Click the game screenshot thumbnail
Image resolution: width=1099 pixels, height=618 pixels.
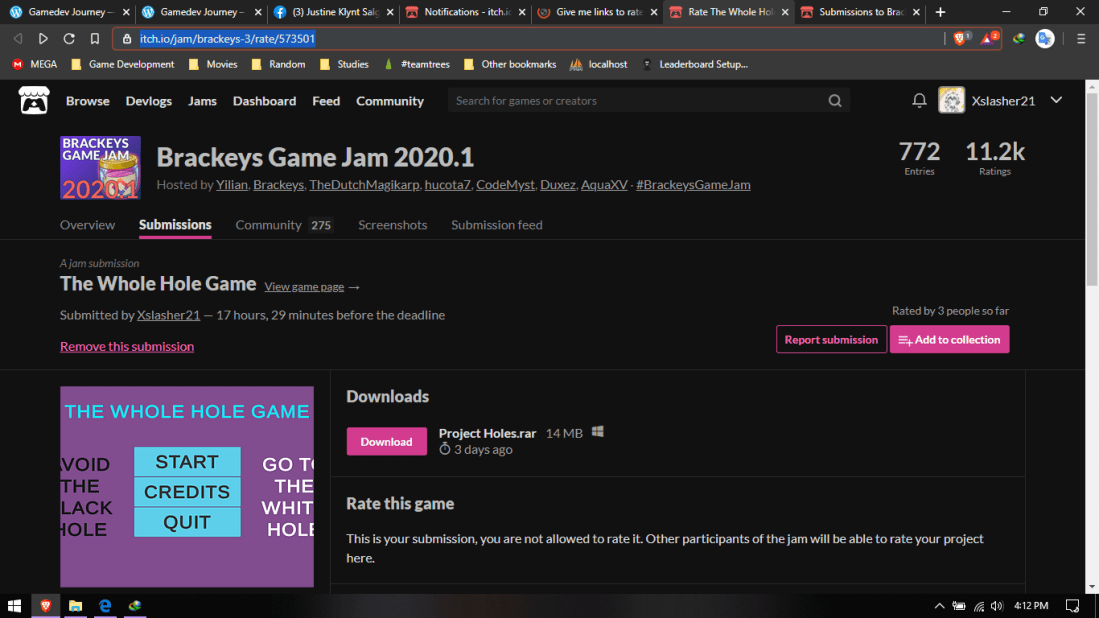coord(187,487)
